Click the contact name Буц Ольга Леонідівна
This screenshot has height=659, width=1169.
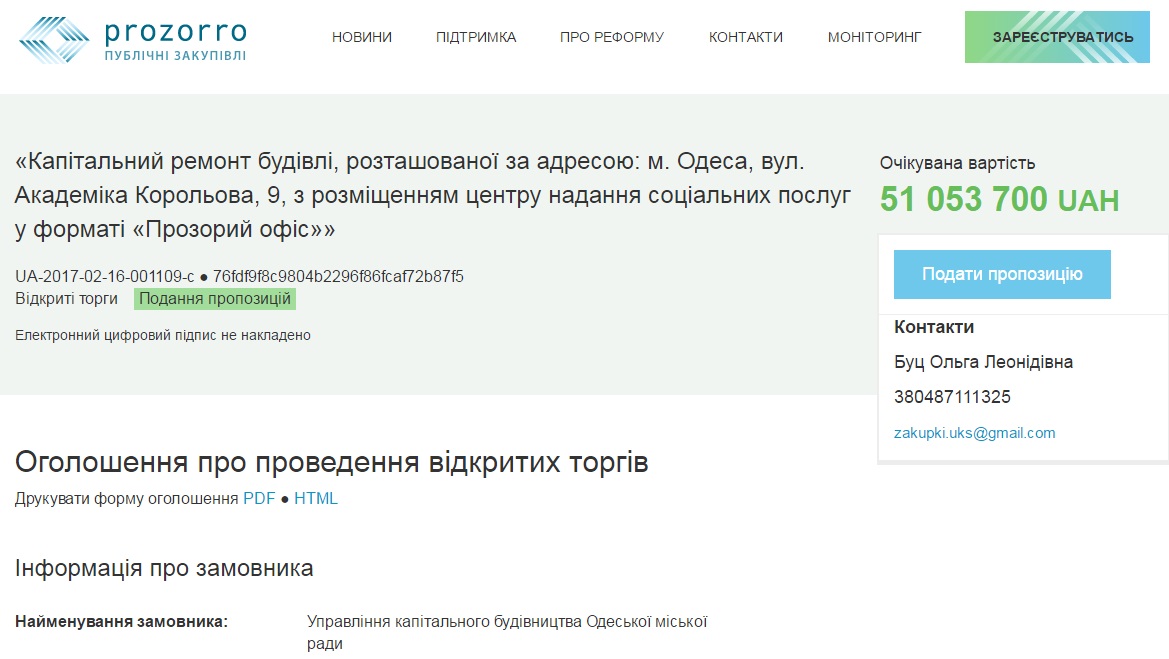983,362
